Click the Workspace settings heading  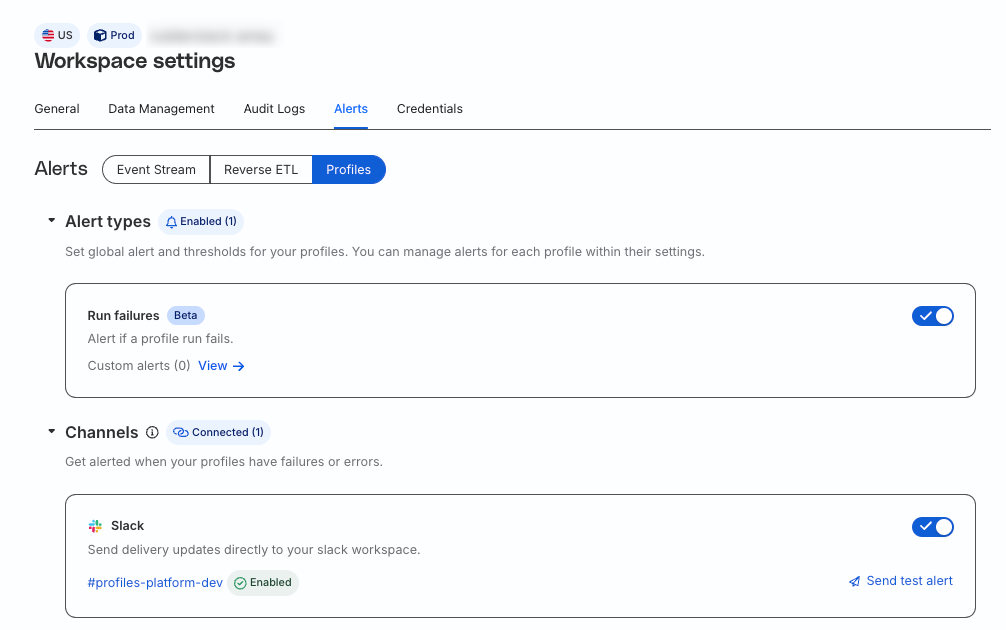135,61
